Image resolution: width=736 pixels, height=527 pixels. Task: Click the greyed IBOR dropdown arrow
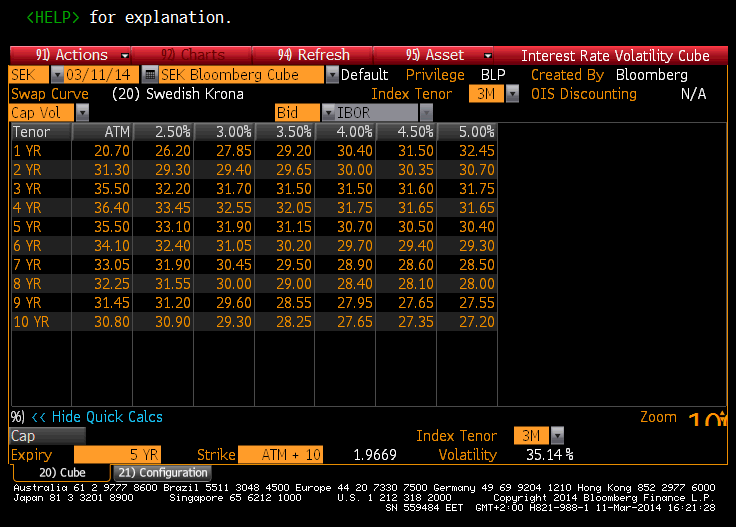[x=426, y=113]
